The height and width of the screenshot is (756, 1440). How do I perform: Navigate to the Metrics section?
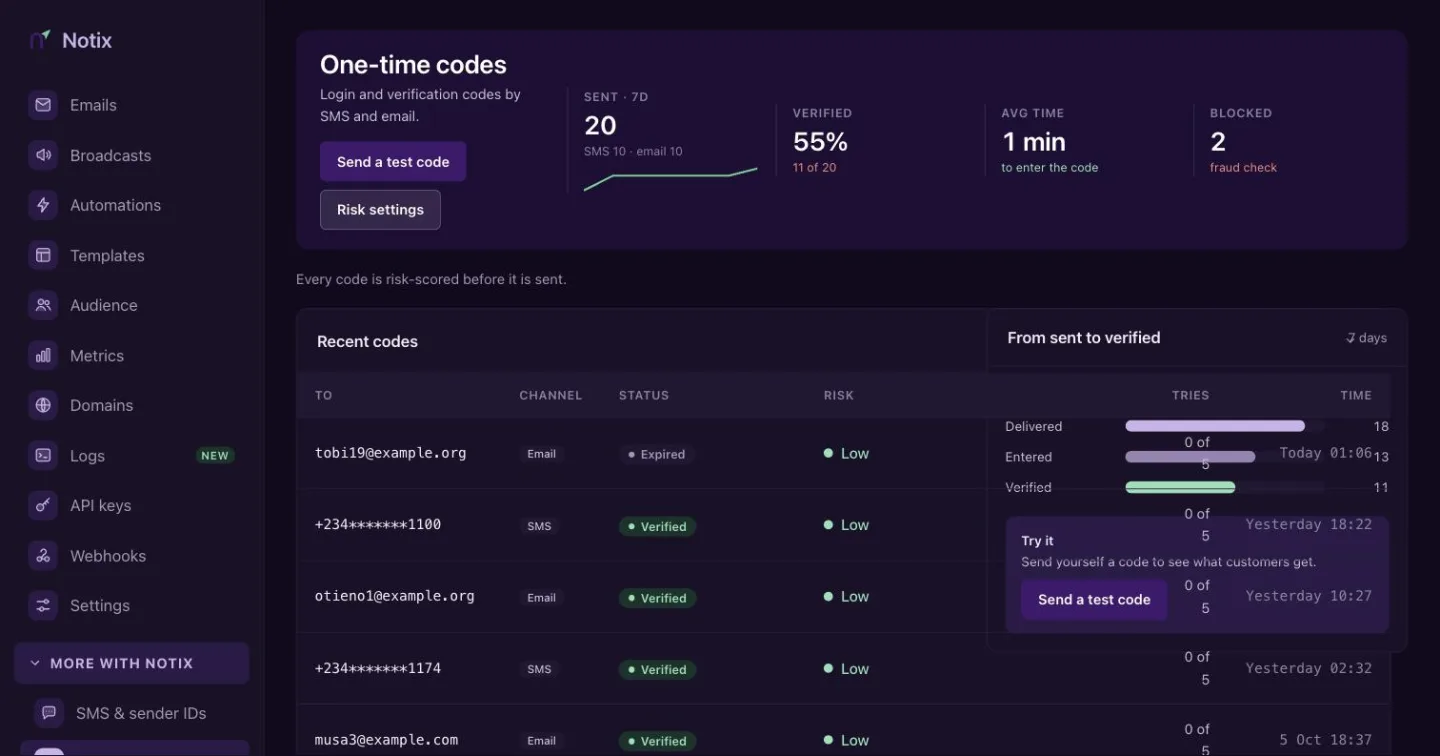click(x=97, y=355)
